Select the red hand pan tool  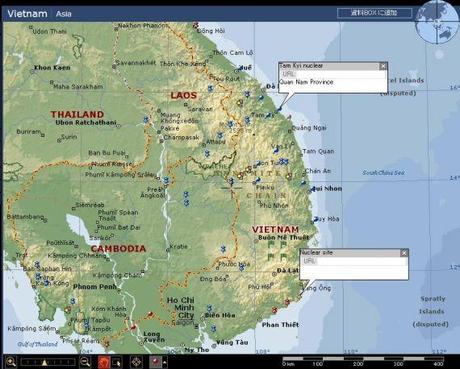(104, 362)
